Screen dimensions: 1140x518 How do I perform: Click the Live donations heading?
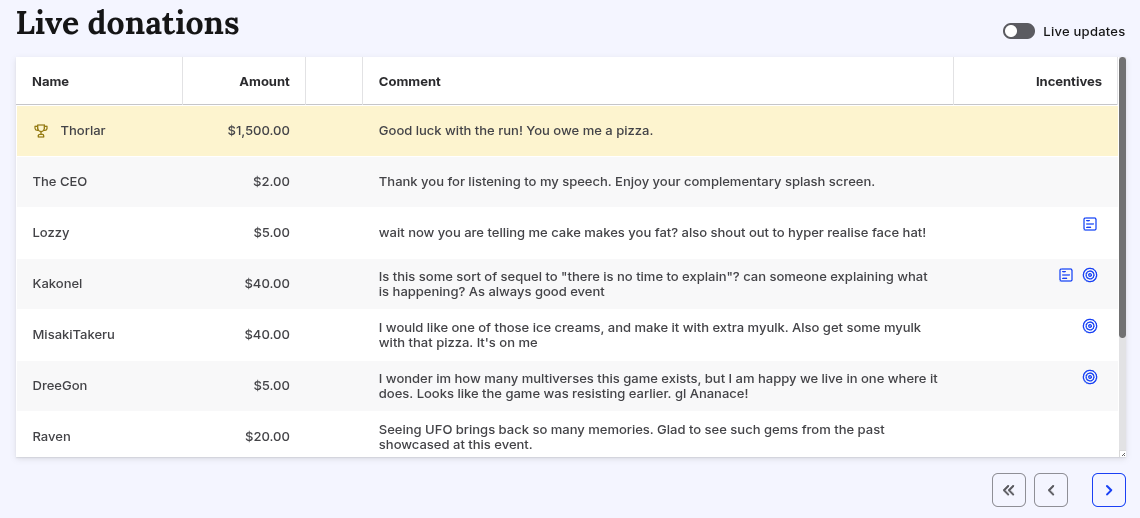pos(128,23)
